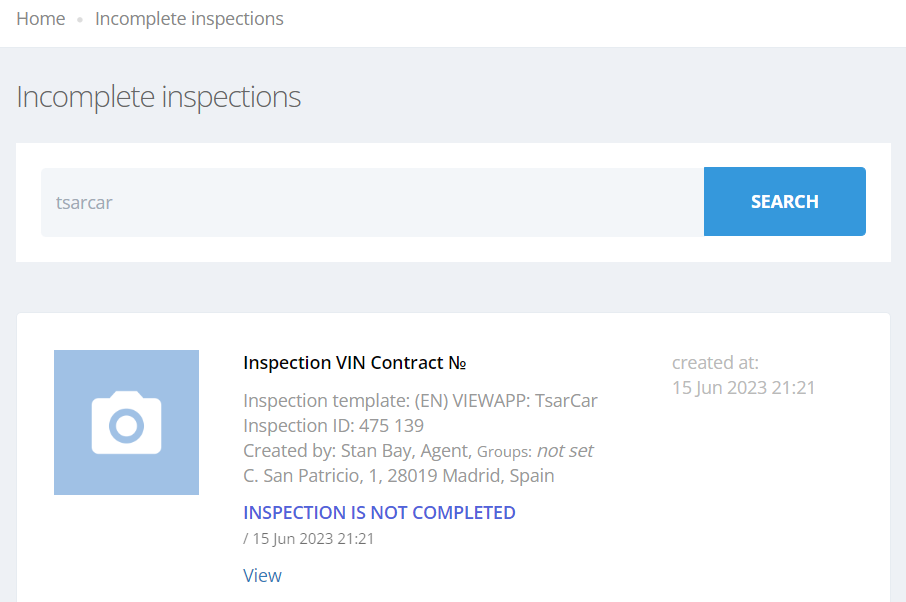Click the inspection template TsarCar line

pos(420,401)
